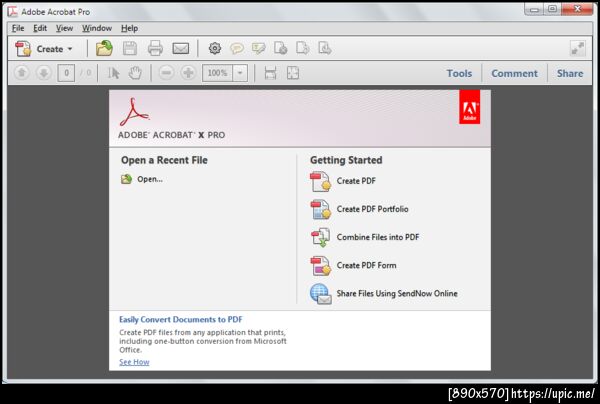Open the Window menu
This screenshot has width=600, height=404.
coord(97,28)
